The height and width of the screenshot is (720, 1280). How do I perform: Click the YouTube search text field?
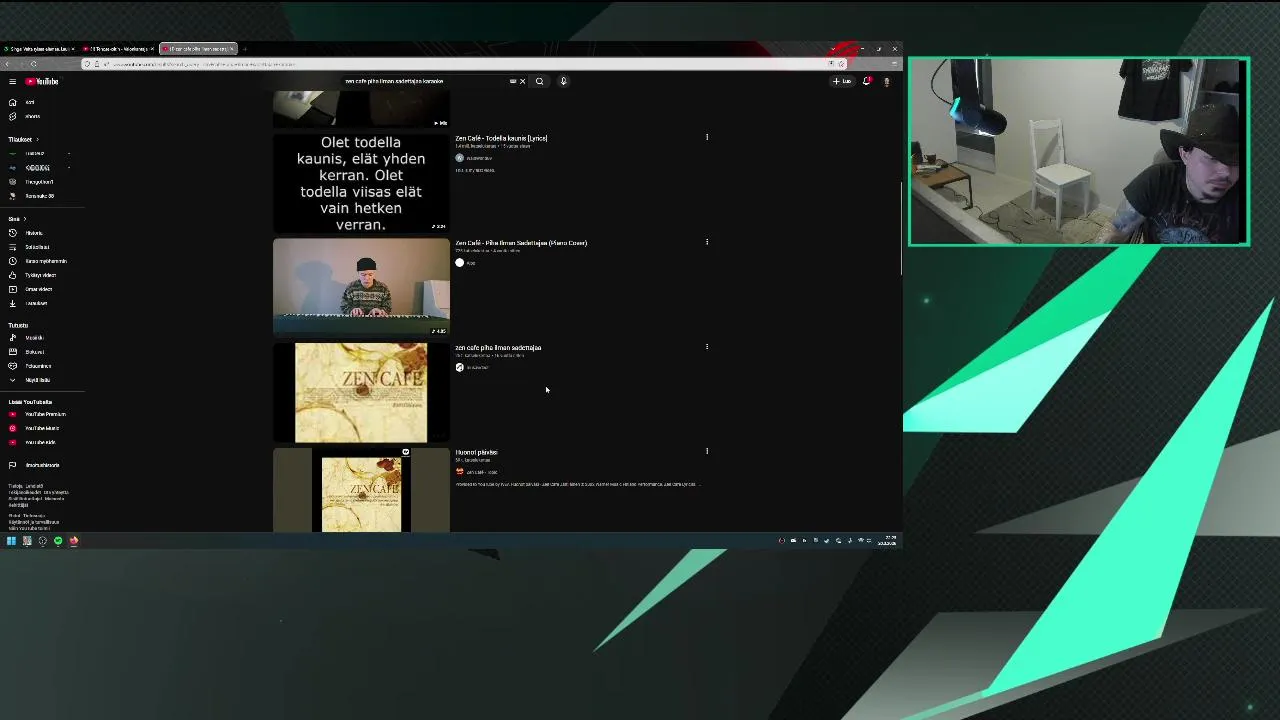[425, 81]
